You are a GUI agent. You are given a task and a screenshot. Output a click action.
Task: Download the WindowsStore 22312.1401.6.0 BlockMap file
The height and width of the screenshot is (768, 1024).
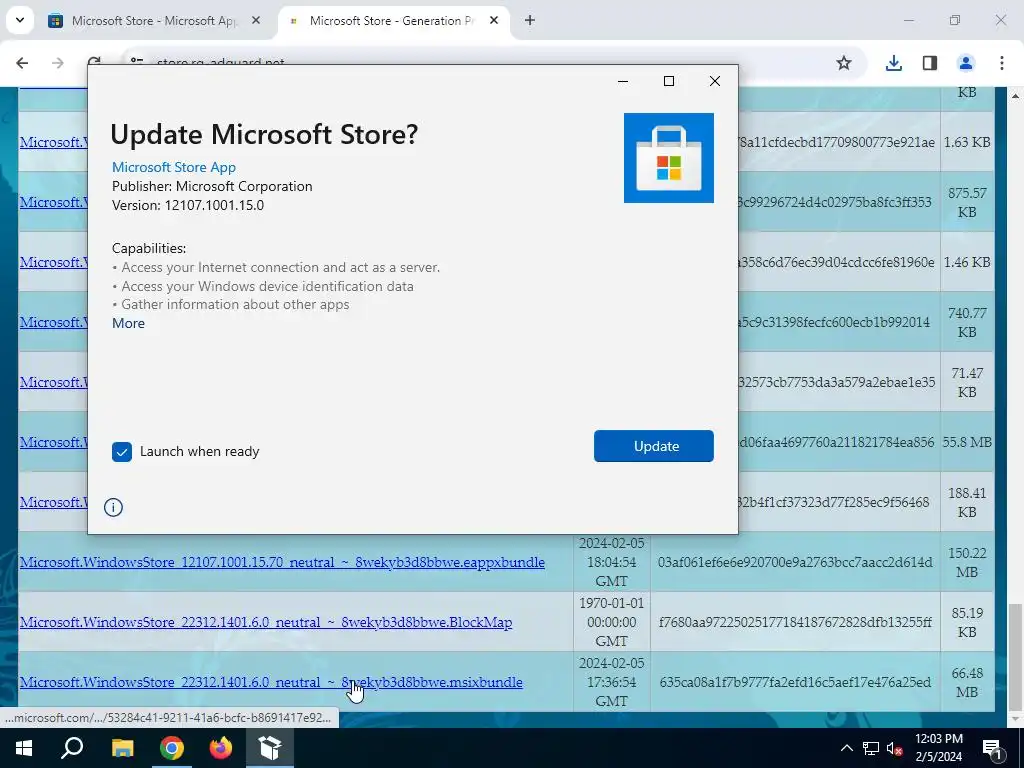coord(266,622)
